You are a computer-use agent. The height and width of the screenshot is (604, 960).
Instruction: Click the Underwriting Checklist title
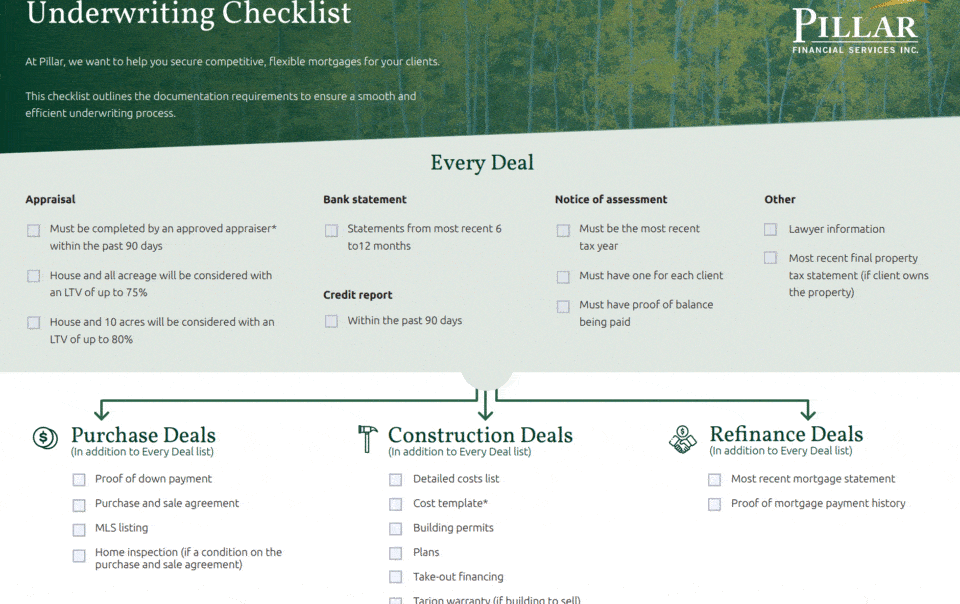coord(189,13)
